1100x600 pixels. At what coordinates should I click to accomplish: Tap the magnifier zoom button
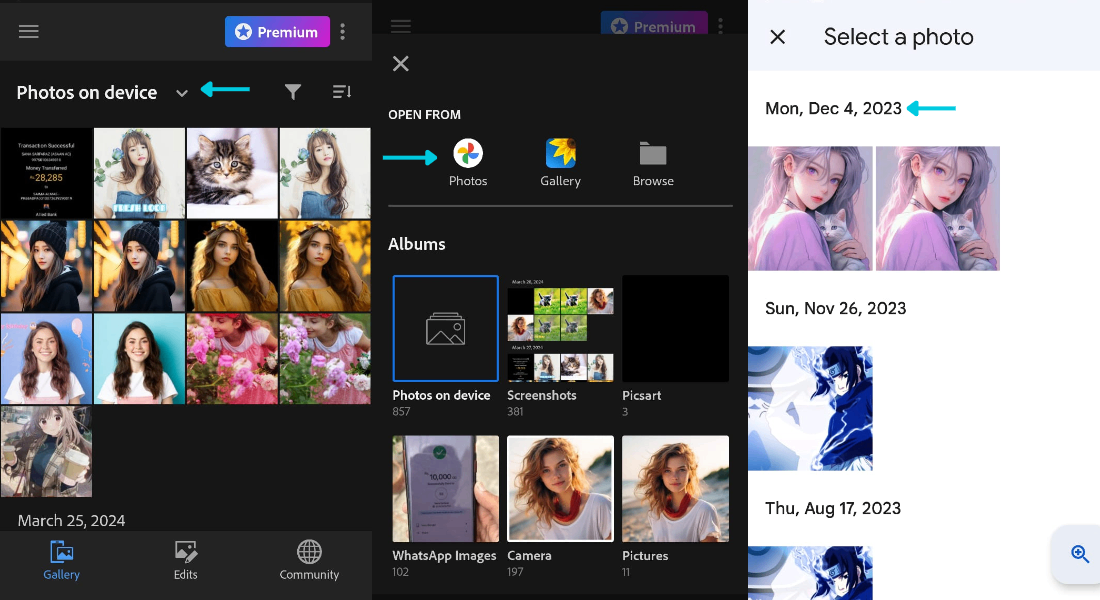pos(1079,554)
